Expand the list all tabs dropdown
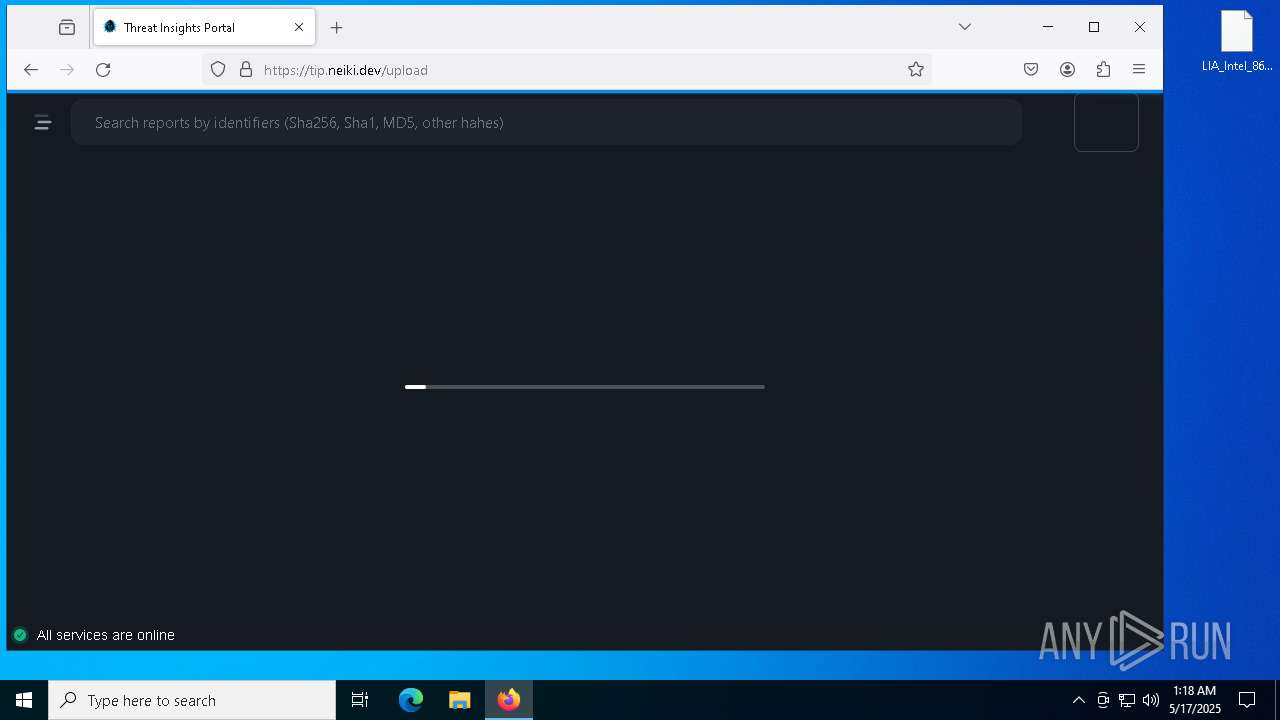1280x720 pixels. point(965,27)
